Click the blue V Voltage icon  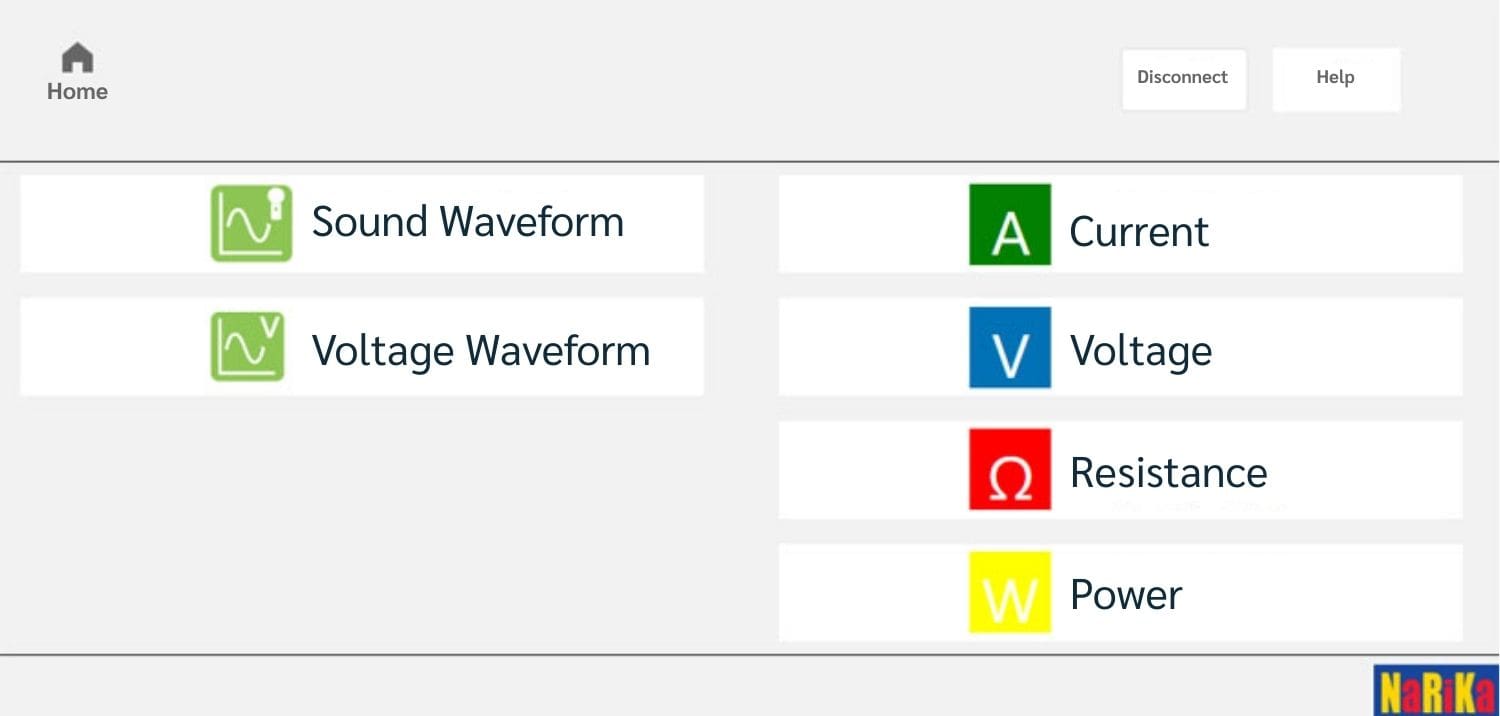[1010, 348]
